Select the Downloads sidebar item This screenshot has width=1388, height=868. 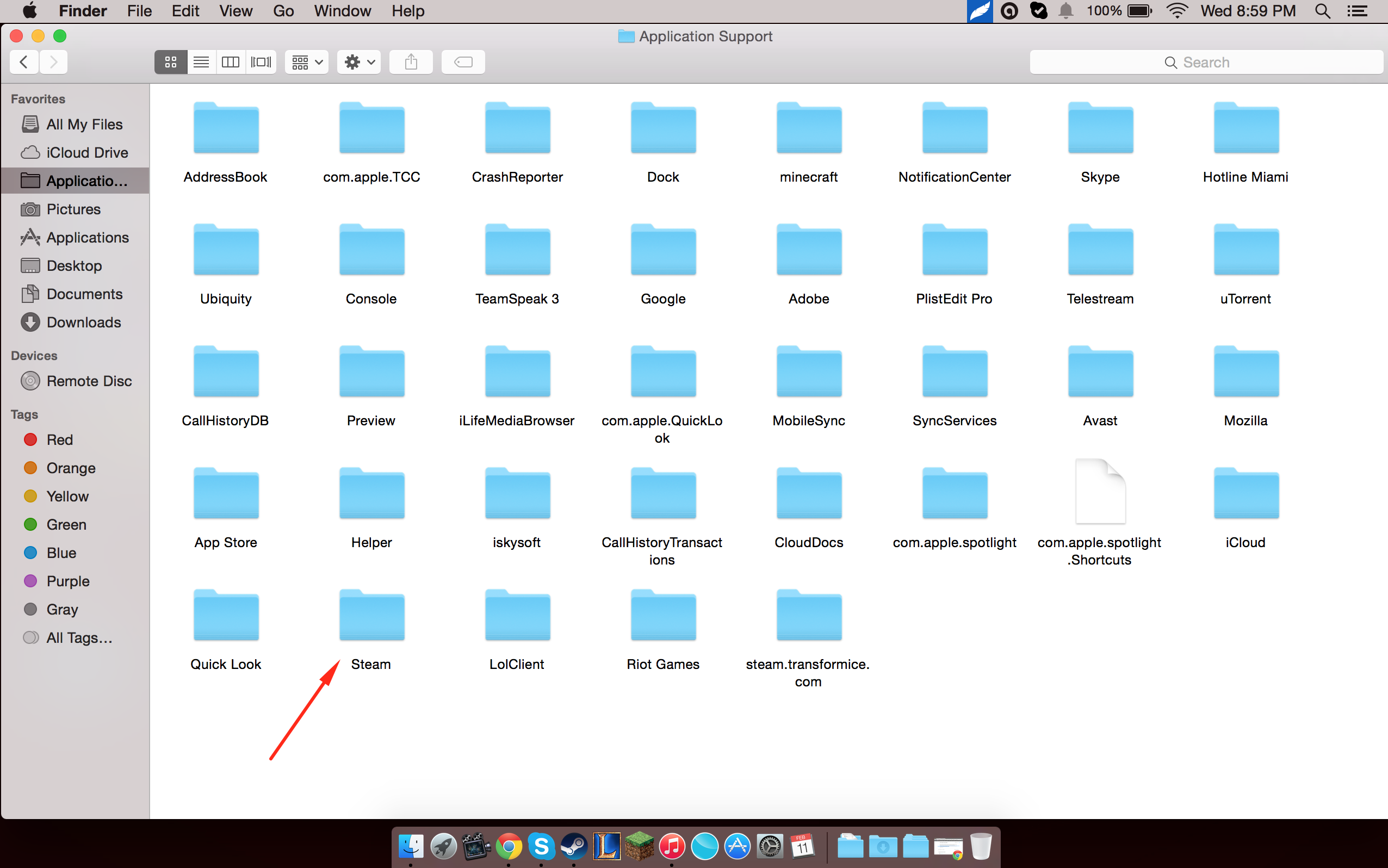(82, 321)
